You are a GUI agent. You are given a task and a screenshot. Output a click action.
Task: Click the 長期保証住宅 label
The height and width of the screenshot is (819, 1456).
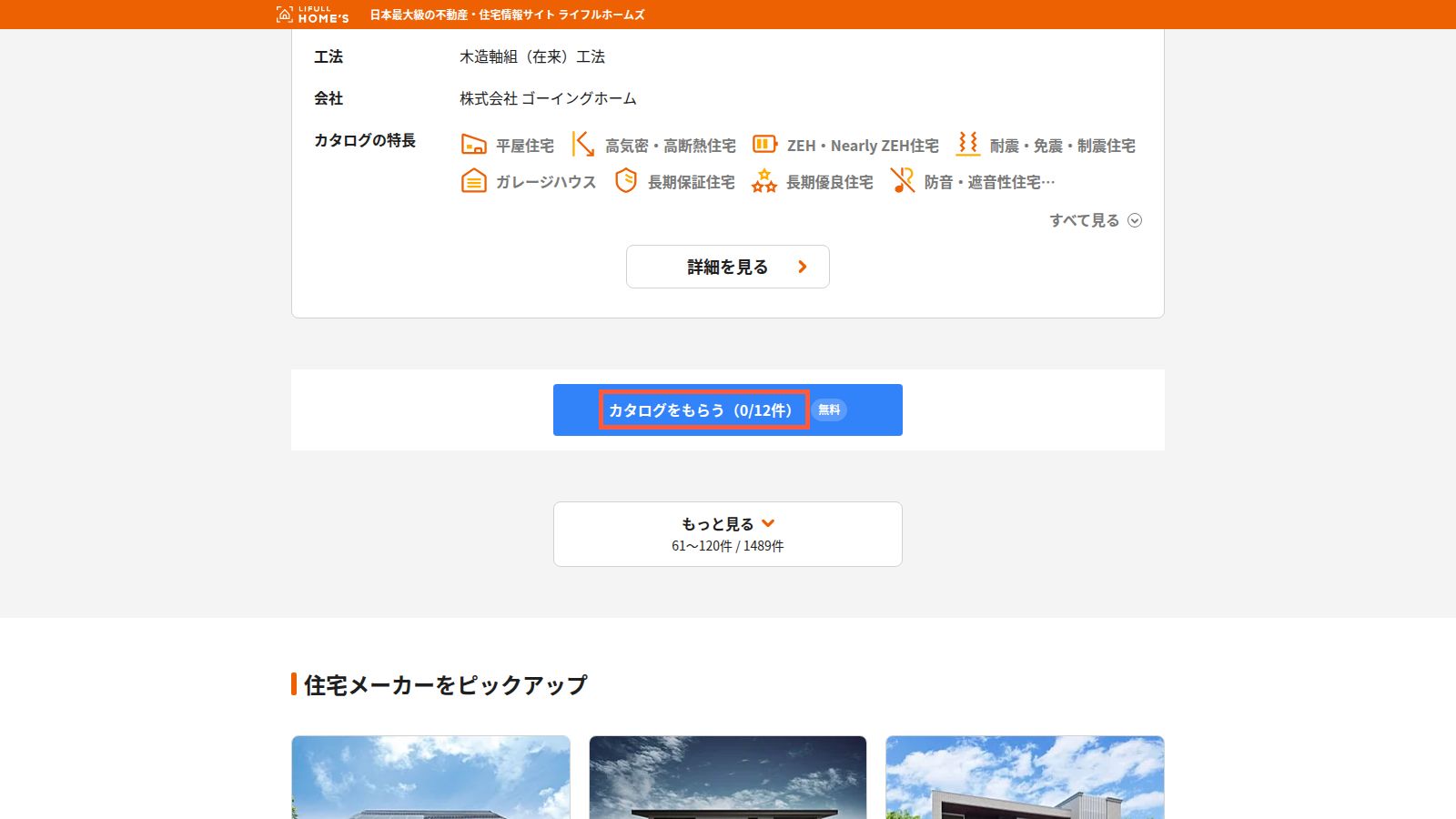coord(692,182)
